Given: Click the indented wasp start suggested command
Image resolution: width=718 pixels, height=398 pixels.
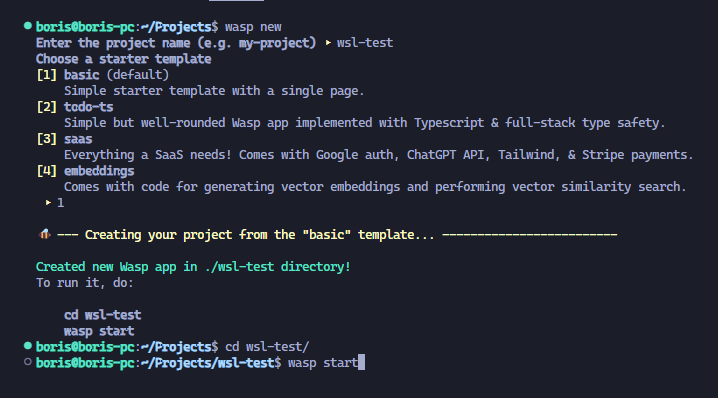Looking at the screenshot, I should 99,331.
